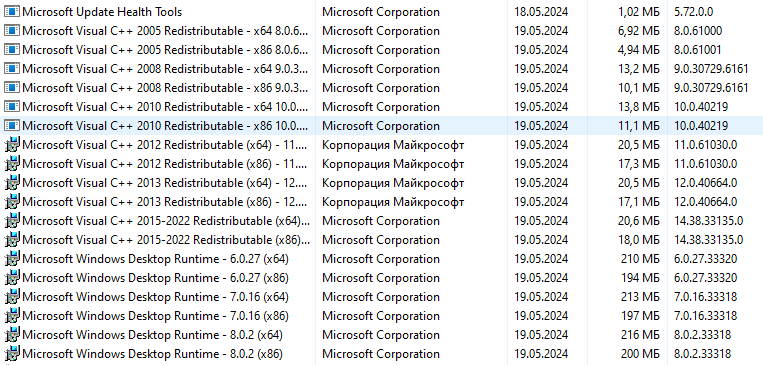Click size value 13,2 МБ
The width and height of the screenshot is (763, 365).
(x=639, y=69)
